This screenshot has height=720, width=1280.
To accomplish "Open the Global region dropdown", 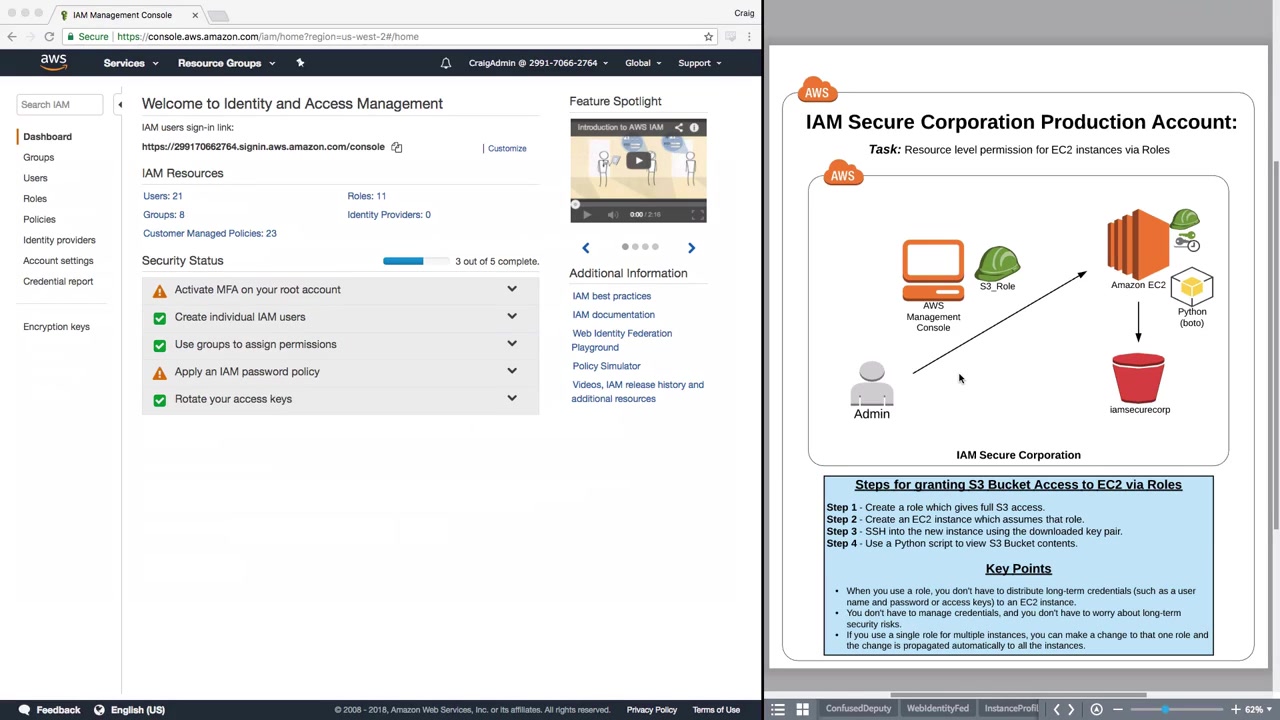I will (x=643, y=63).
